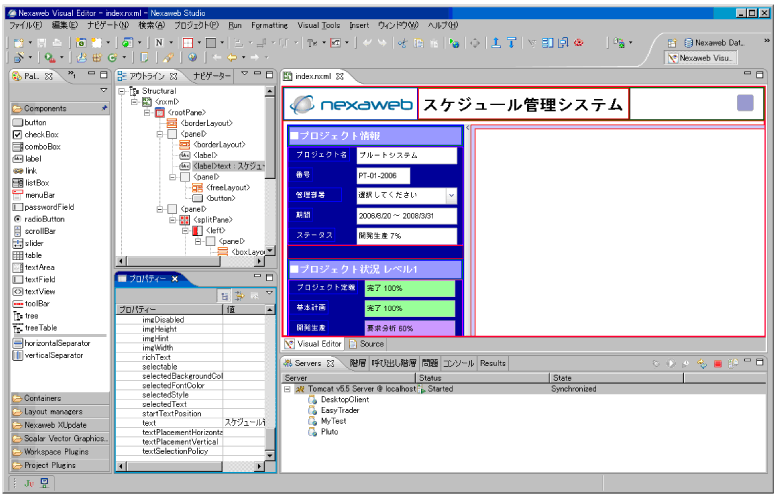Click the purple square button in header

click(x=745, y=103)
